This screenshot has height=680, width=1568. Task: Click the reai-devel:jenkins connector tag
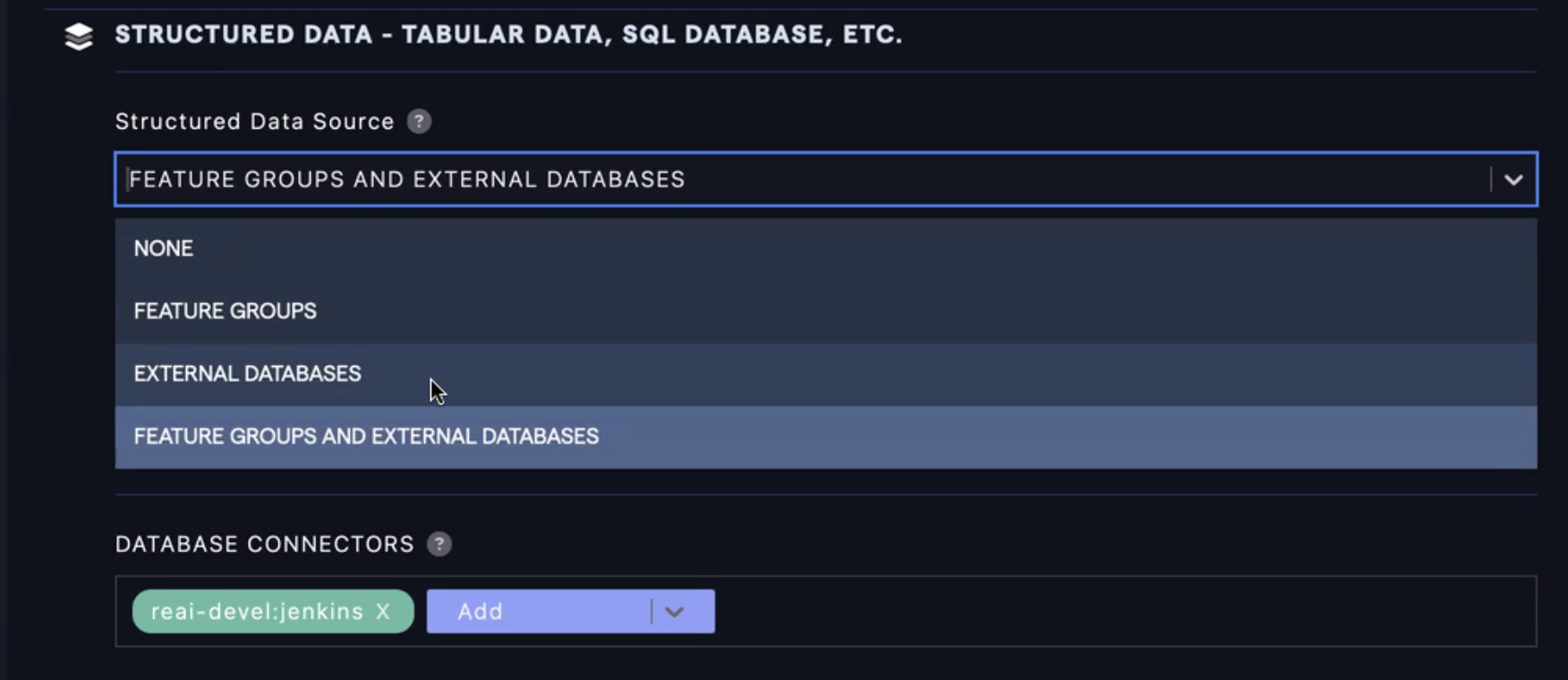tap(257, 612)
